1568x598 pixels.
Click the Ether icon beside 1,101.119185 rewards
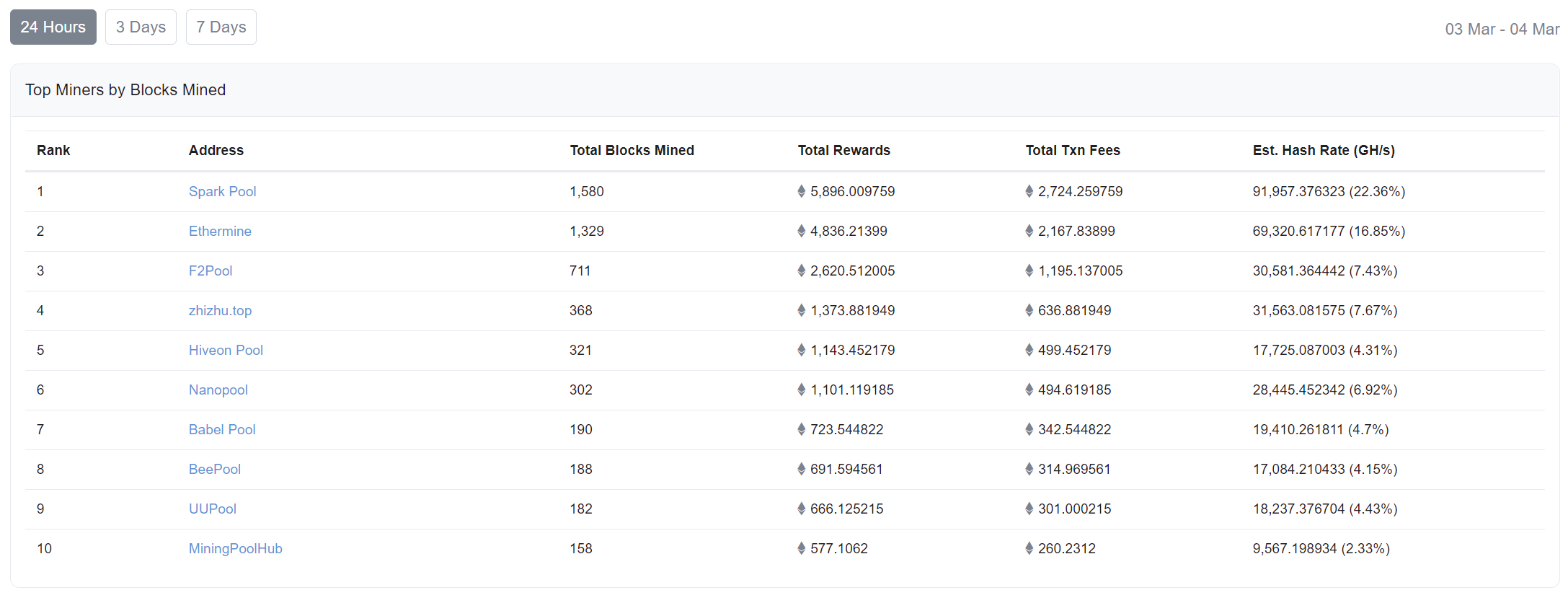click(802, 390)
